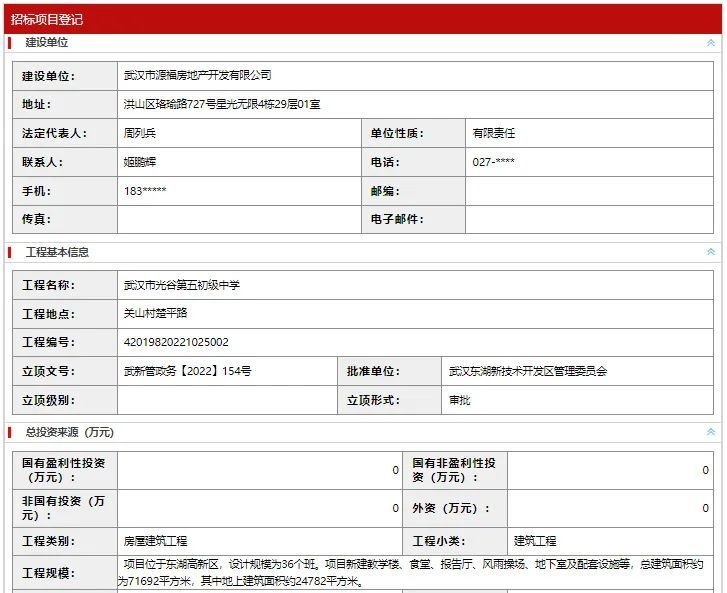Image resolution: width=727 pixels, height=593 pixels.
Task: Click the 工程规模 description text
Action: (x=410, y=573)
